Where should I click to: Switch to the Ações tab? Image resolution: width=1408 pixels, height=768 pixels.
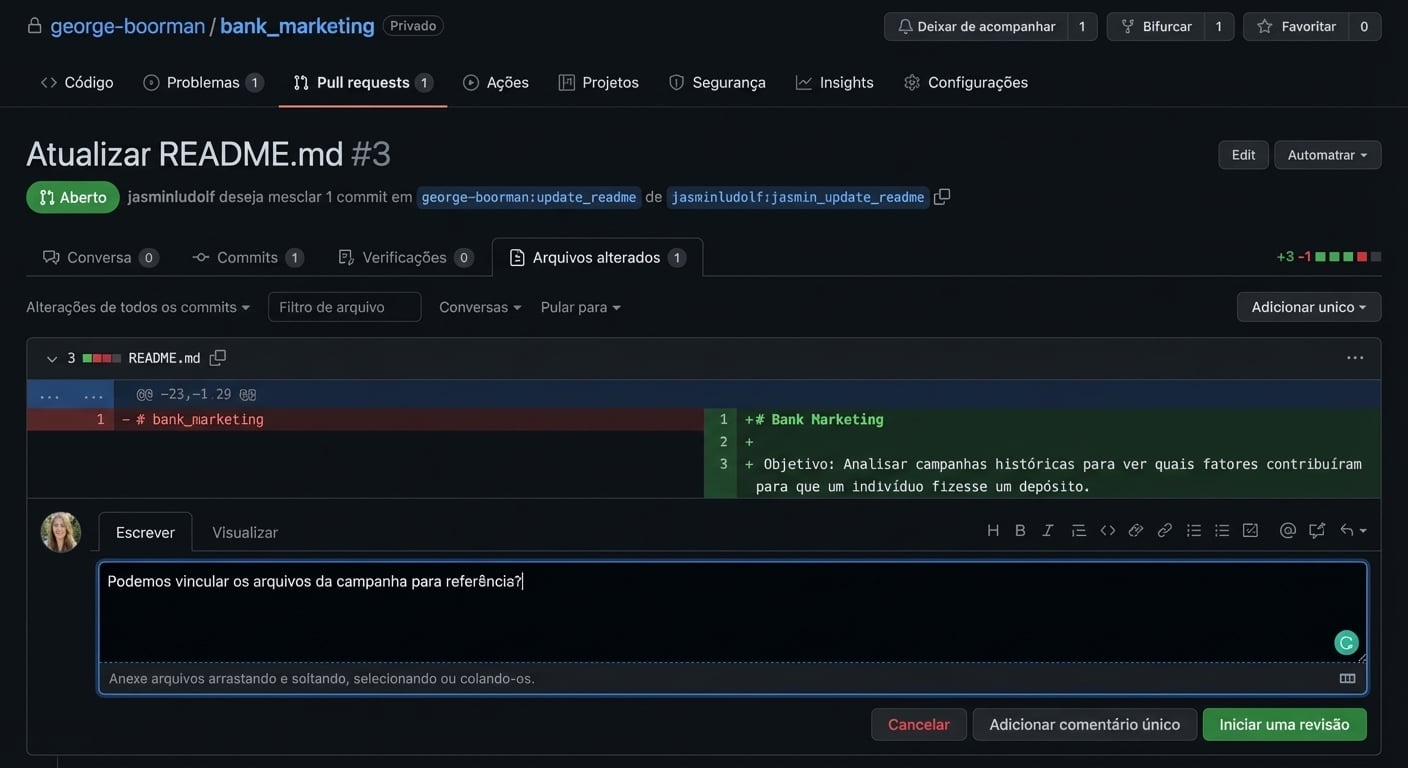(x=496, y=82)
